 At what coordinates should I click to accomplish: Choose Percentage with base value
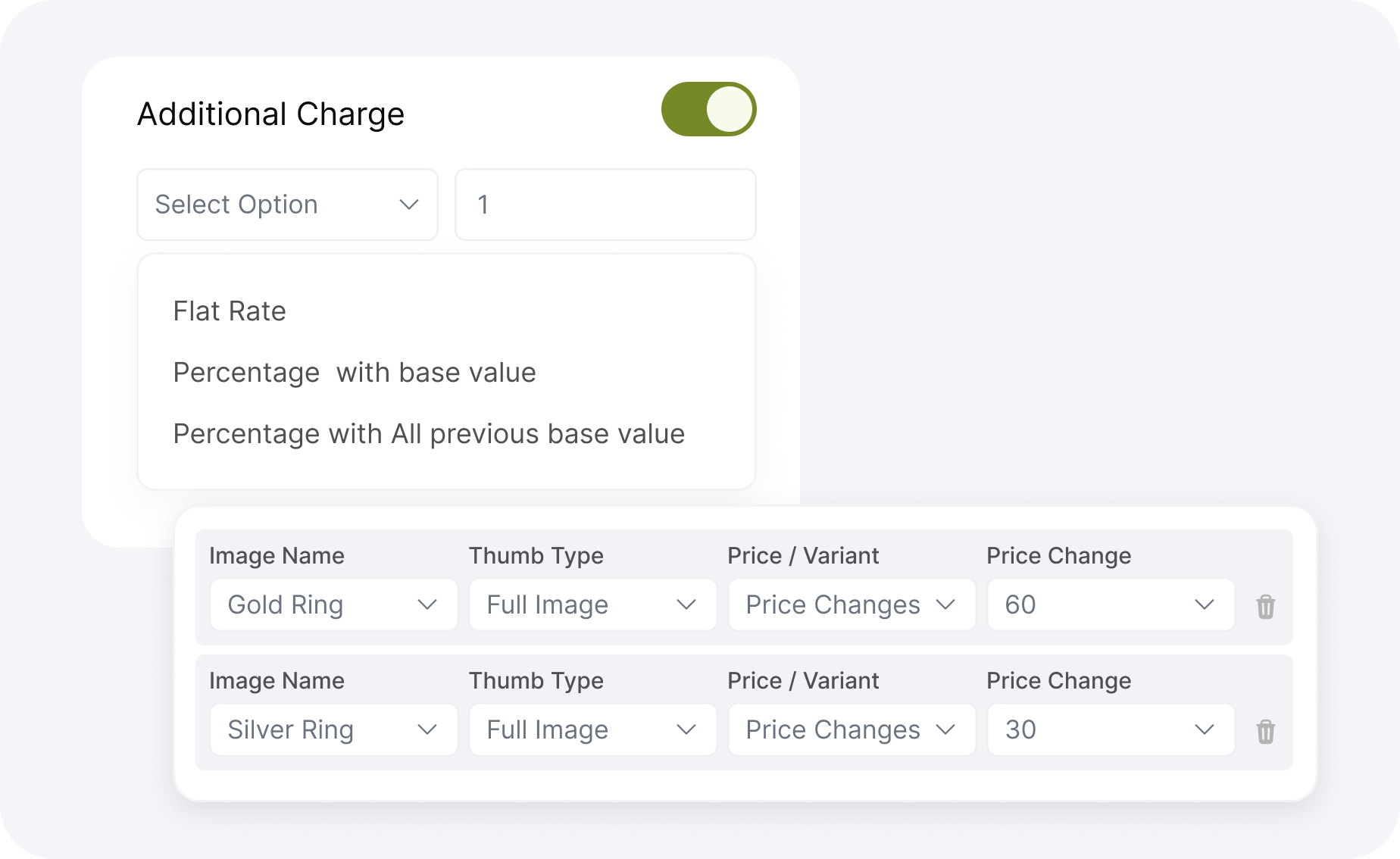click(x=355, y=372)
